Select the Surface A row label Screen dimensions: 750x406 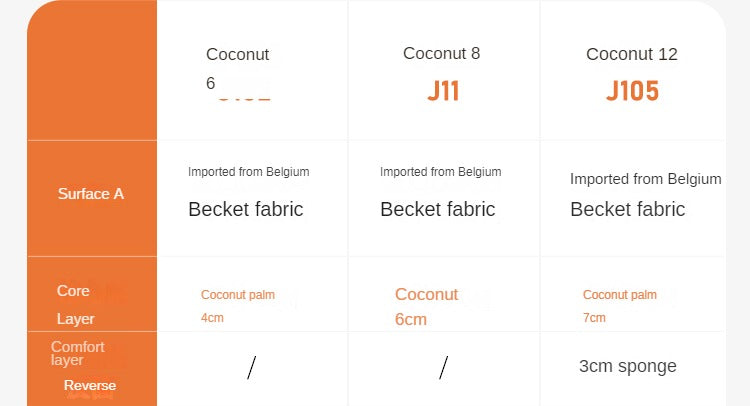[x=91, y=194]
